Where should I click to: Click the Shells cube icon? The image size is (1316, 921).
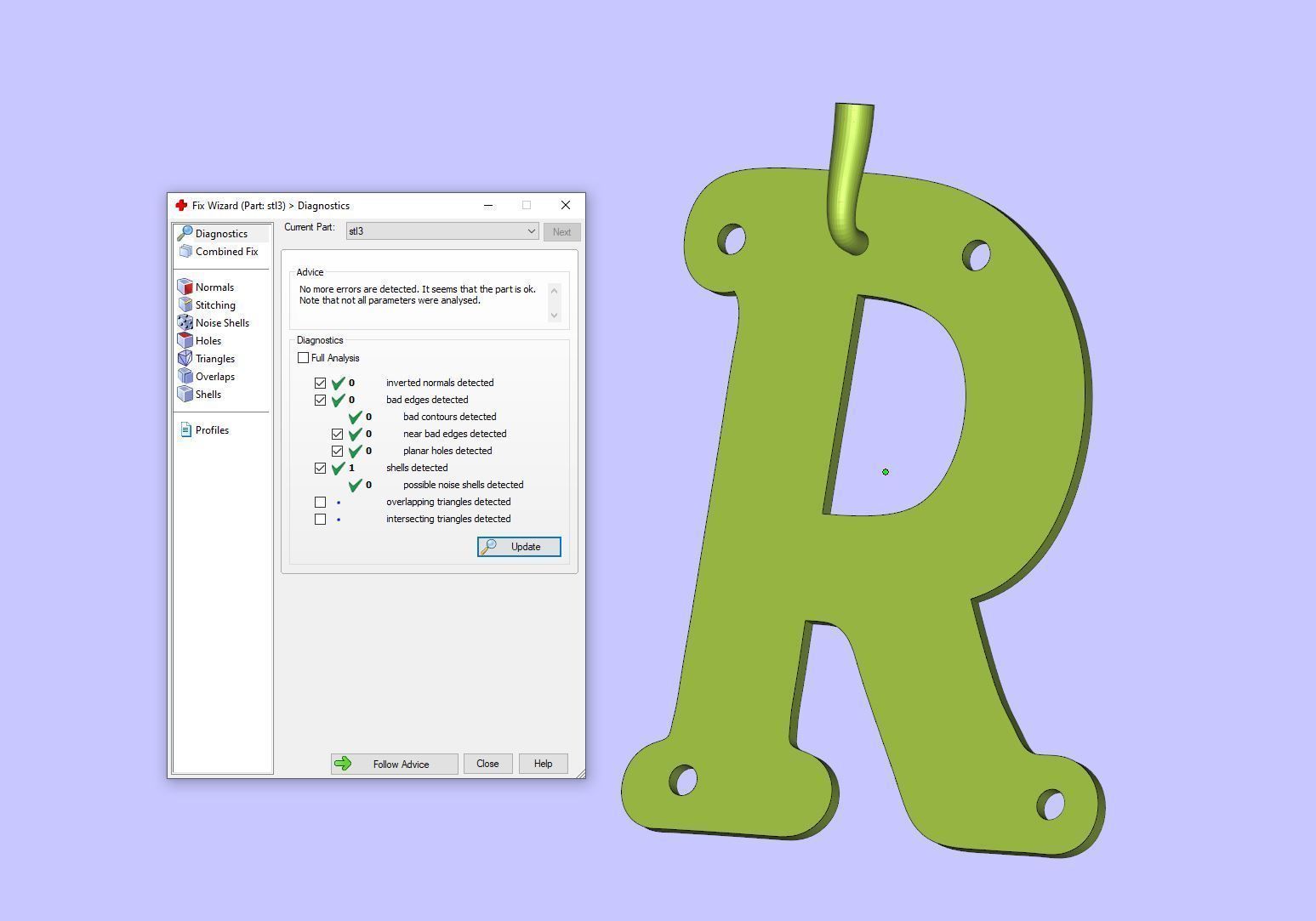185,395
